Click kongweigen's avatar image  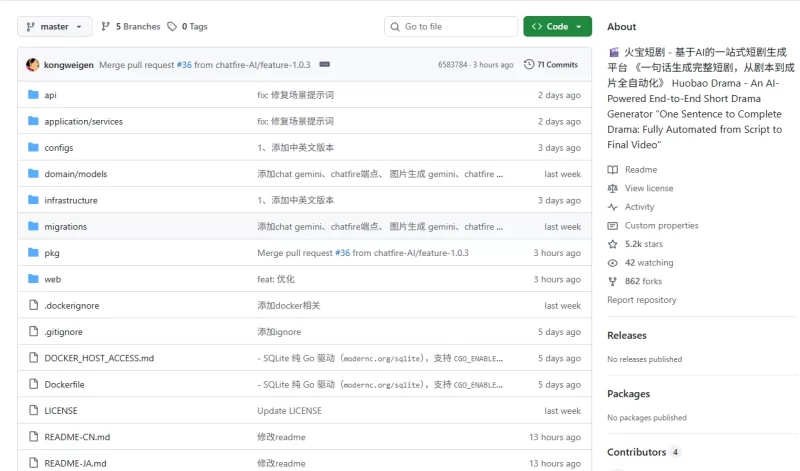pyautogui.click(x=33, y=65)
